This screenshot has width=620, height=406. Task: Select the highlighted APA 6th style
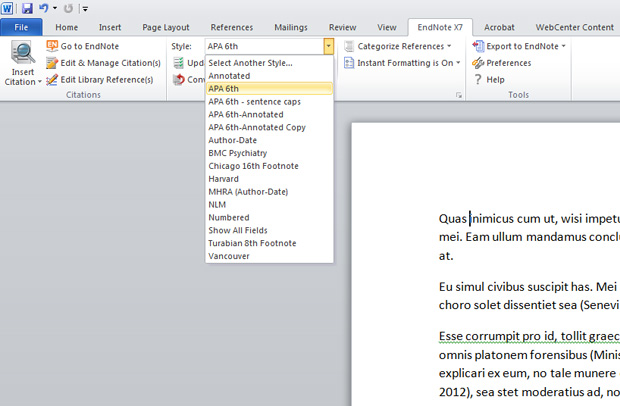pyautogui.click(x=269, y=89)
